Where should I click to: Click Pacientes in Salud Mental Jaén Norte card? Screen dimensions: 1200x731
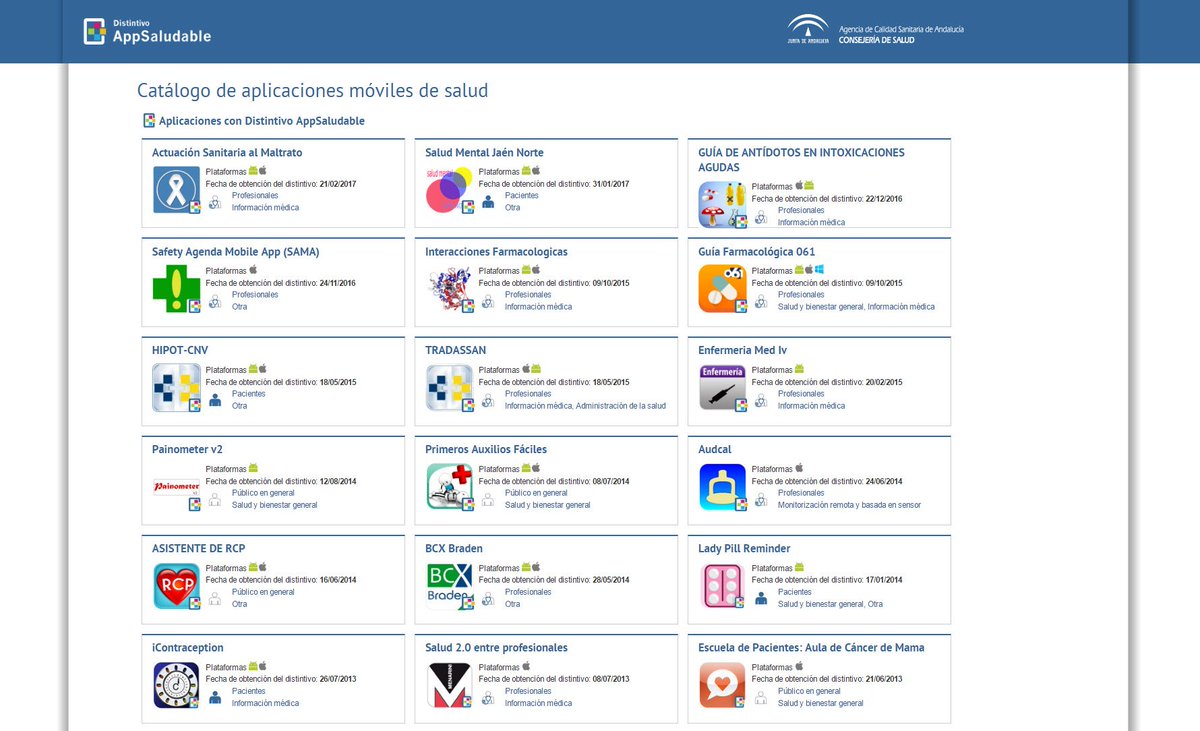click(522, 196)
